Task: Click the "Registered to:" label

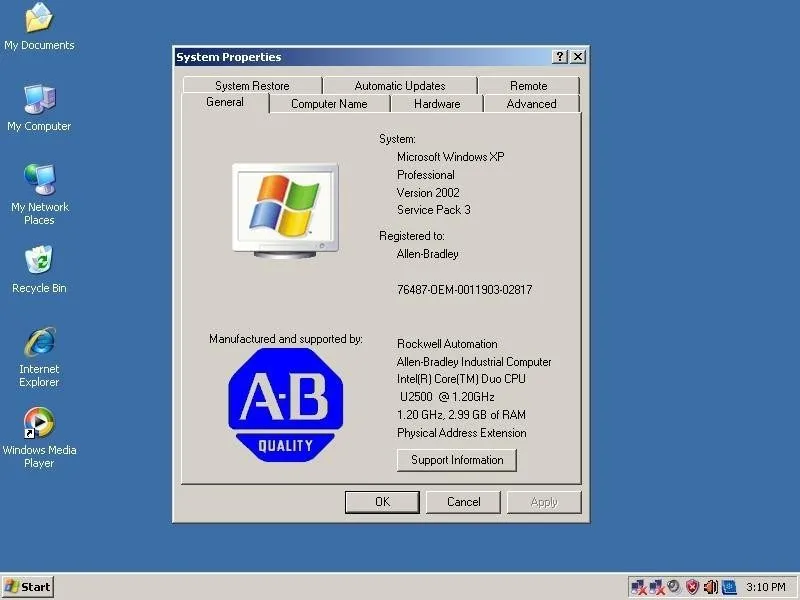Action: pos(412,236)
